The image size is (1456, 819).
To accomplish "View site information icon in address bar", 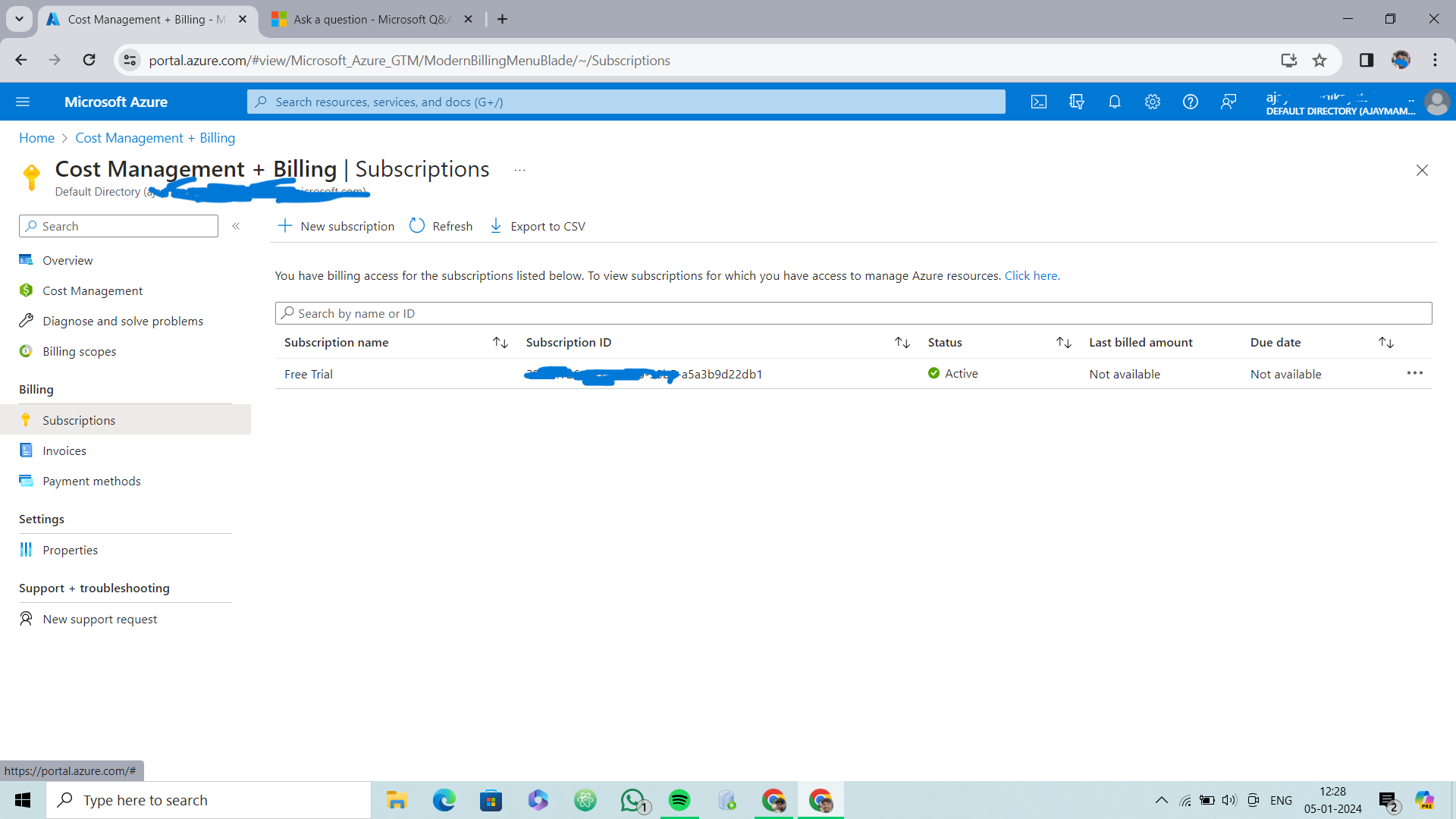I will pyautogui.click(x=130, y=60).
